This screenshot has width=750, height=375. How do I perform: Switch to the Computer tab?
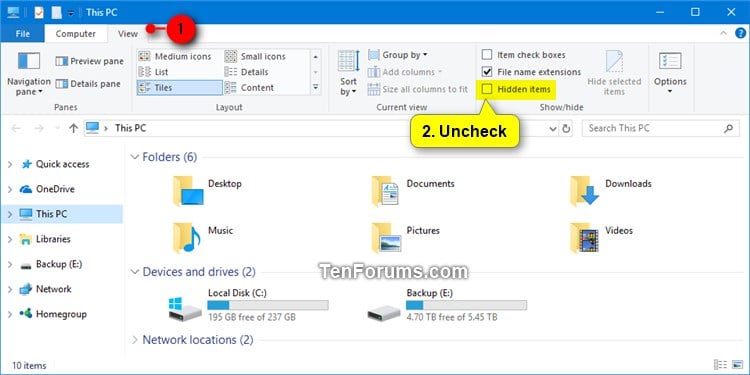[76, 34]
